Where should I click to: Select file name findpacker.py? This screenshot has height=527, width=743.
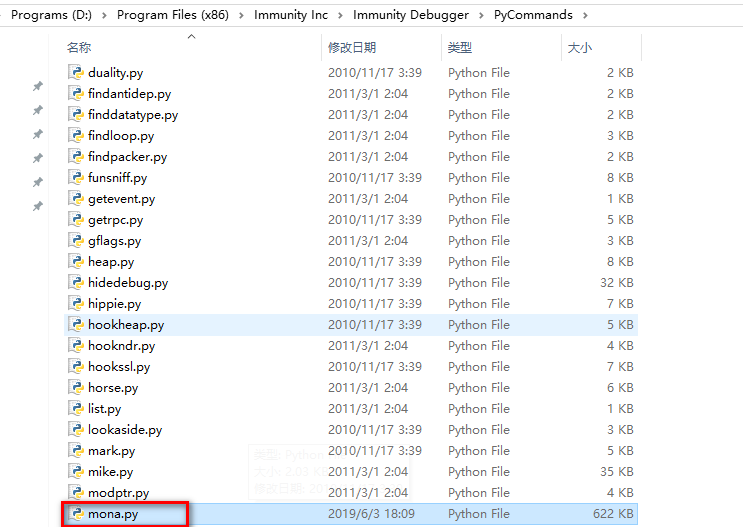[x=127, y=157]
